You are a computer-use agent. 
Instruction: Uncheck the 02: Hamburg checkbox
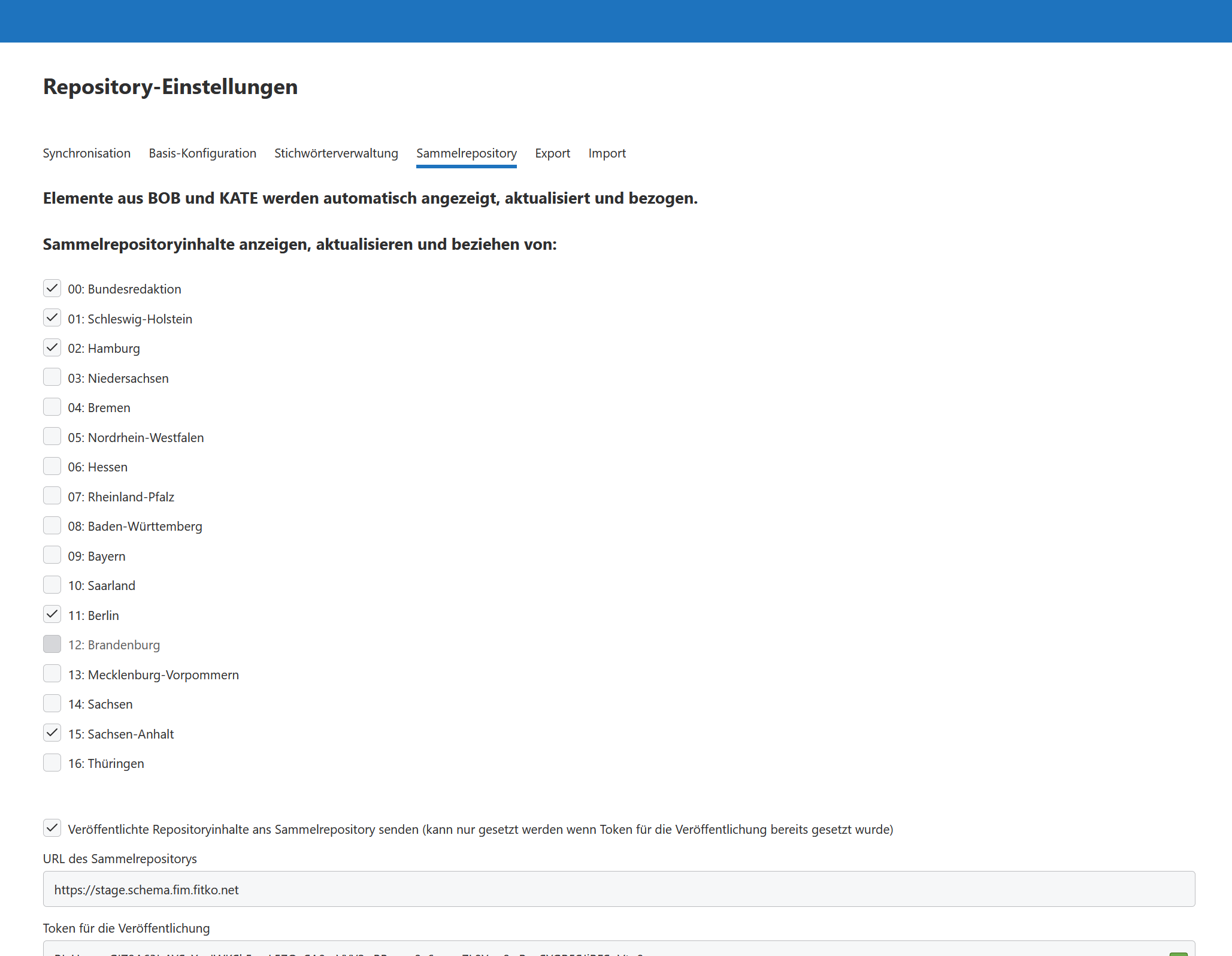pyautogui.click(x=52, y=347)
